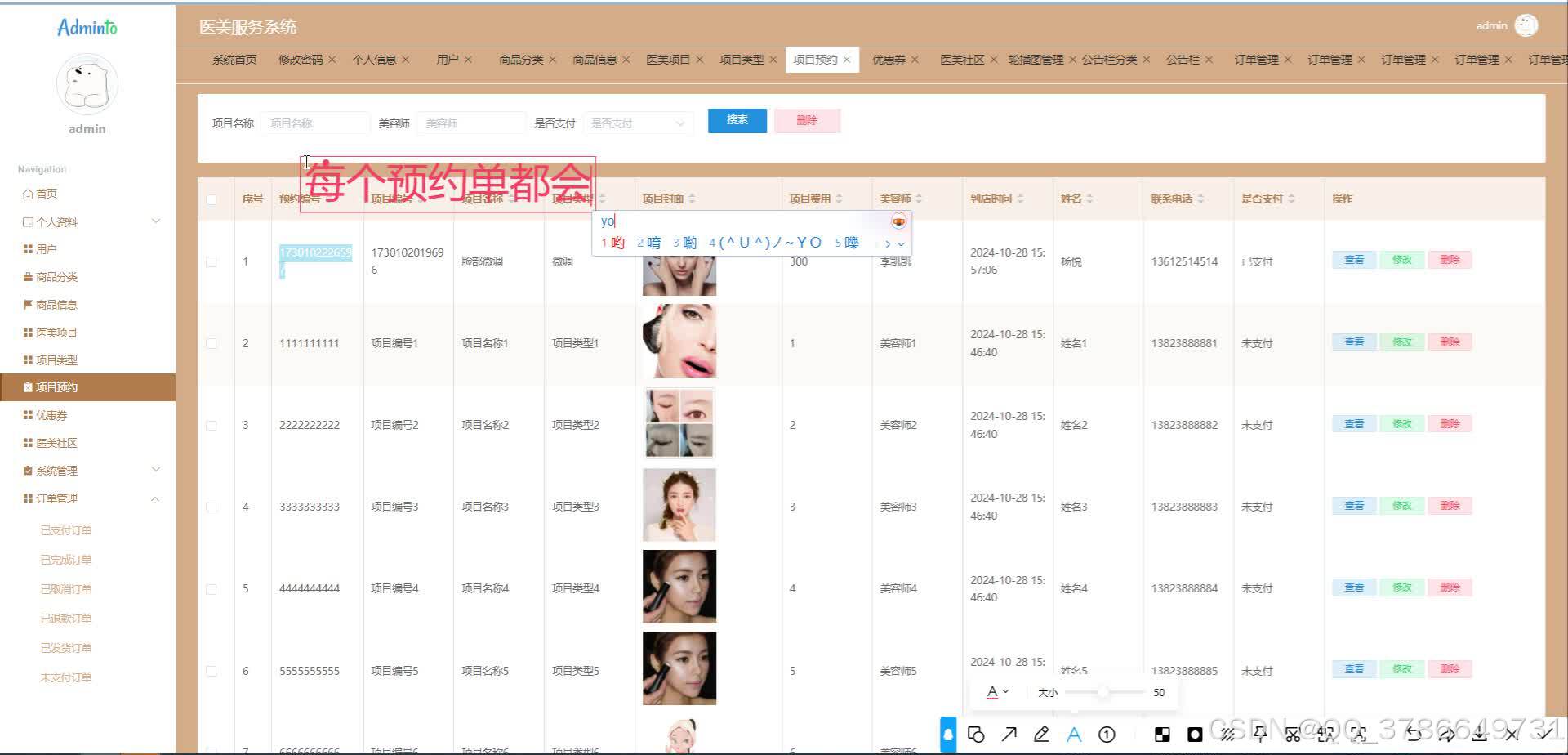The image size is (1568, 755).
Task: Open the IME emoji panel icon
Action: click(898, 221)
